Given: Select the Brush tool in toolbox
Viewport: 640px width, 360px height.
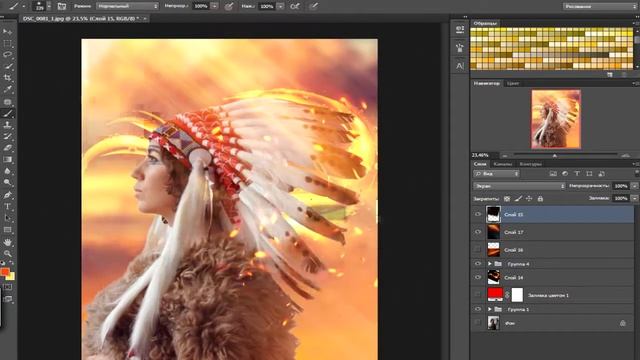Looking at the screenshot, I should click(x=7, y=113).
